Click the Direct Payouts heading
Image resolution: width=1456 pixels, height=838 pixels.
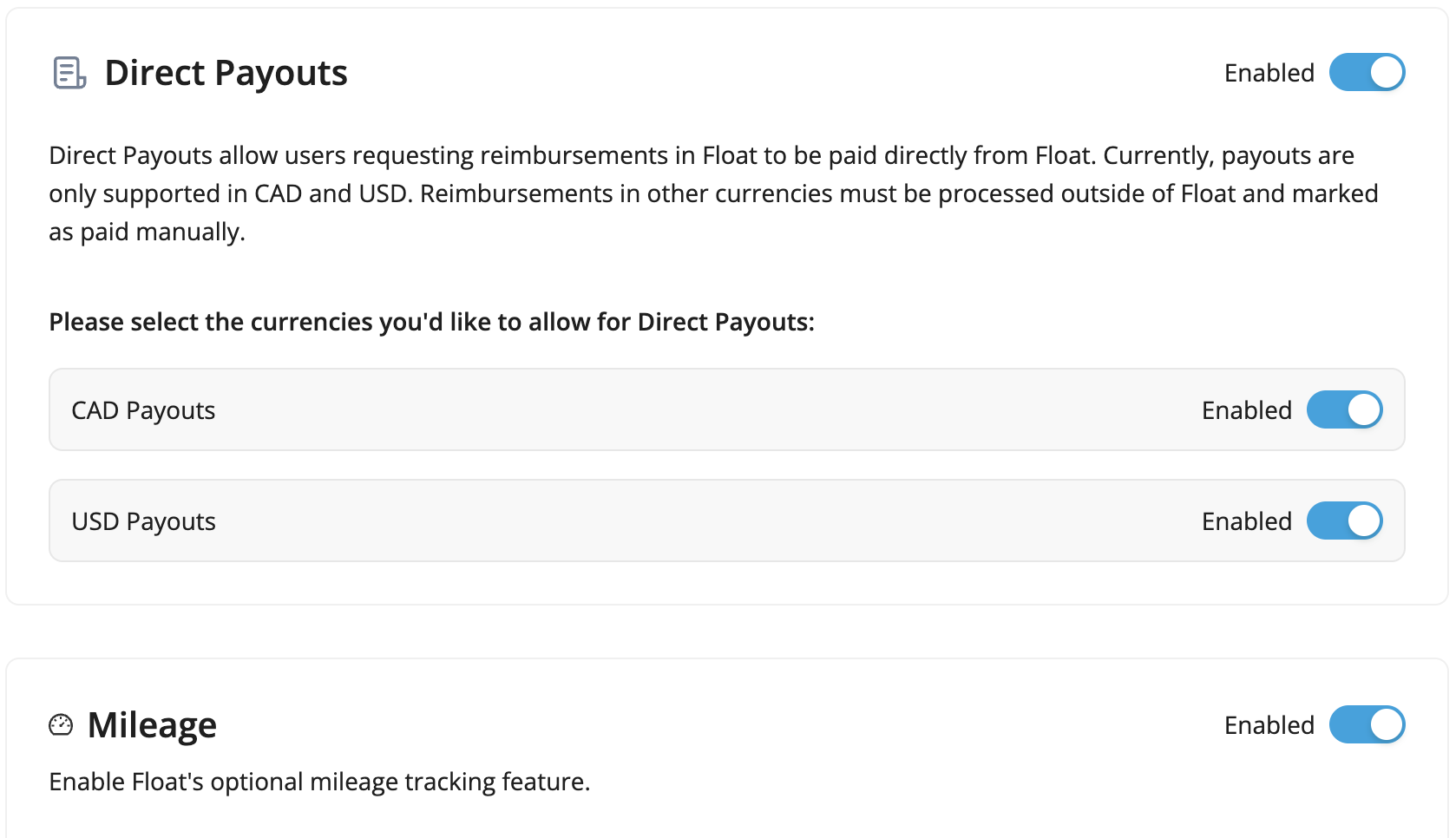point(226,73)
